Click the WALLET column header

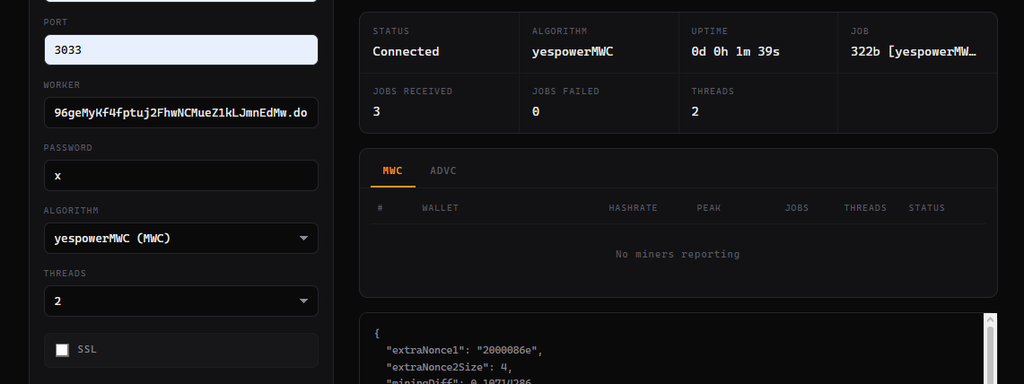point(440,208)
